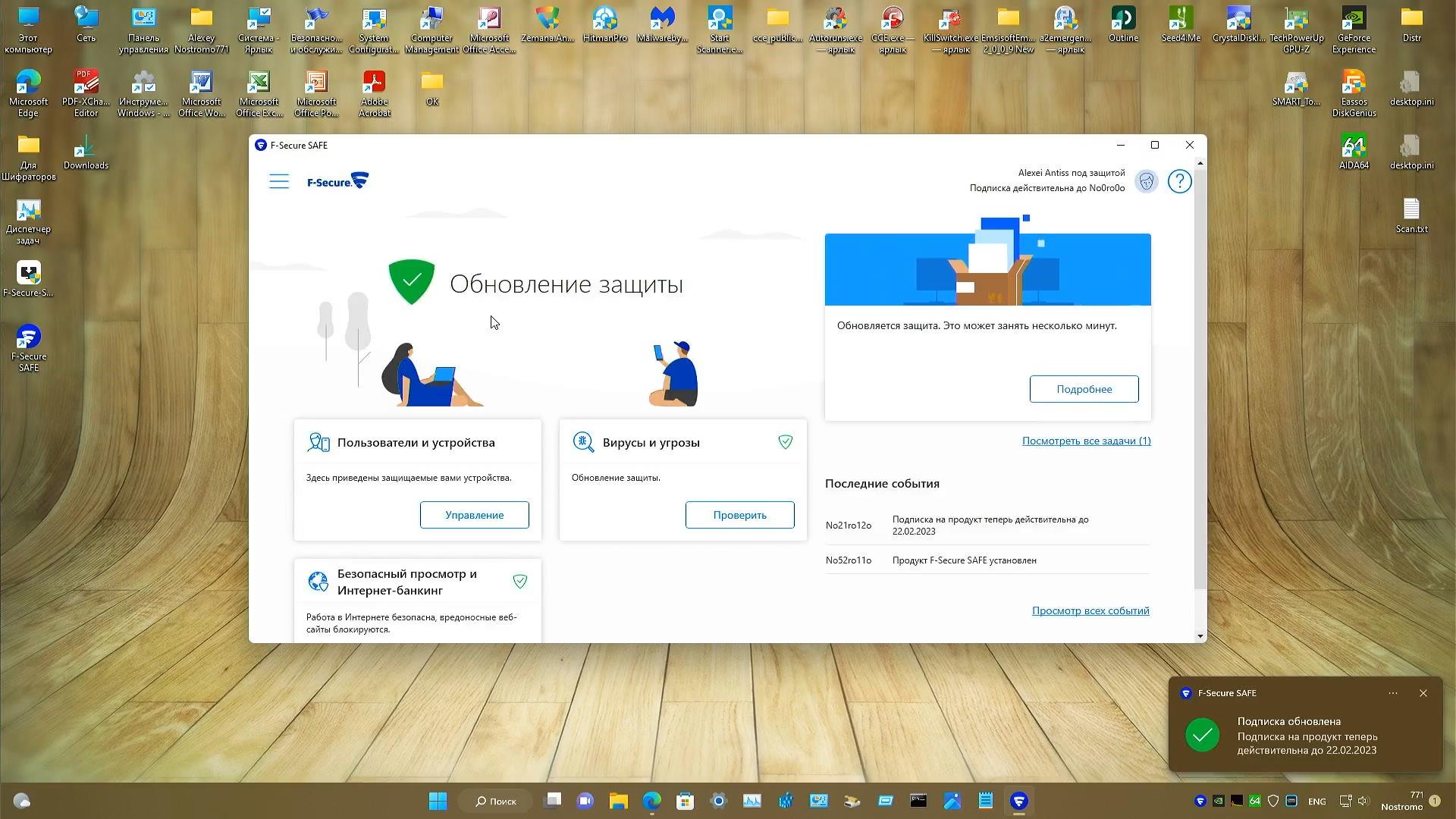Viewport: 1456px width, 819px height.
Task: Click the Windows Start button on taskbar
Action: (438, 801)
